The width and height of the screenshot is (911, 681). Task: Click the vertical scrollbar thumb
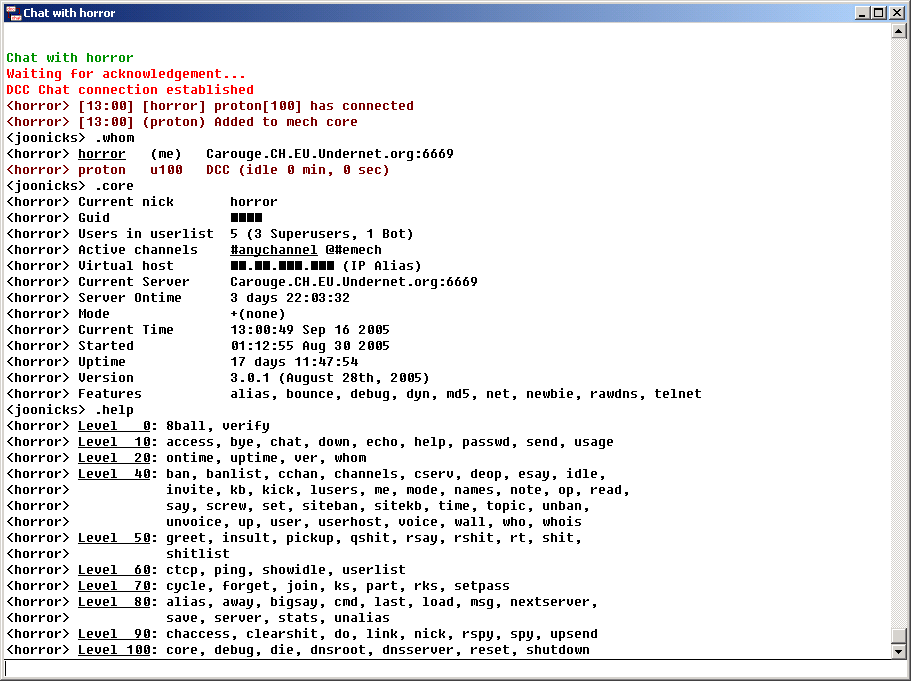pyautogui.click(x=898, y=635)
